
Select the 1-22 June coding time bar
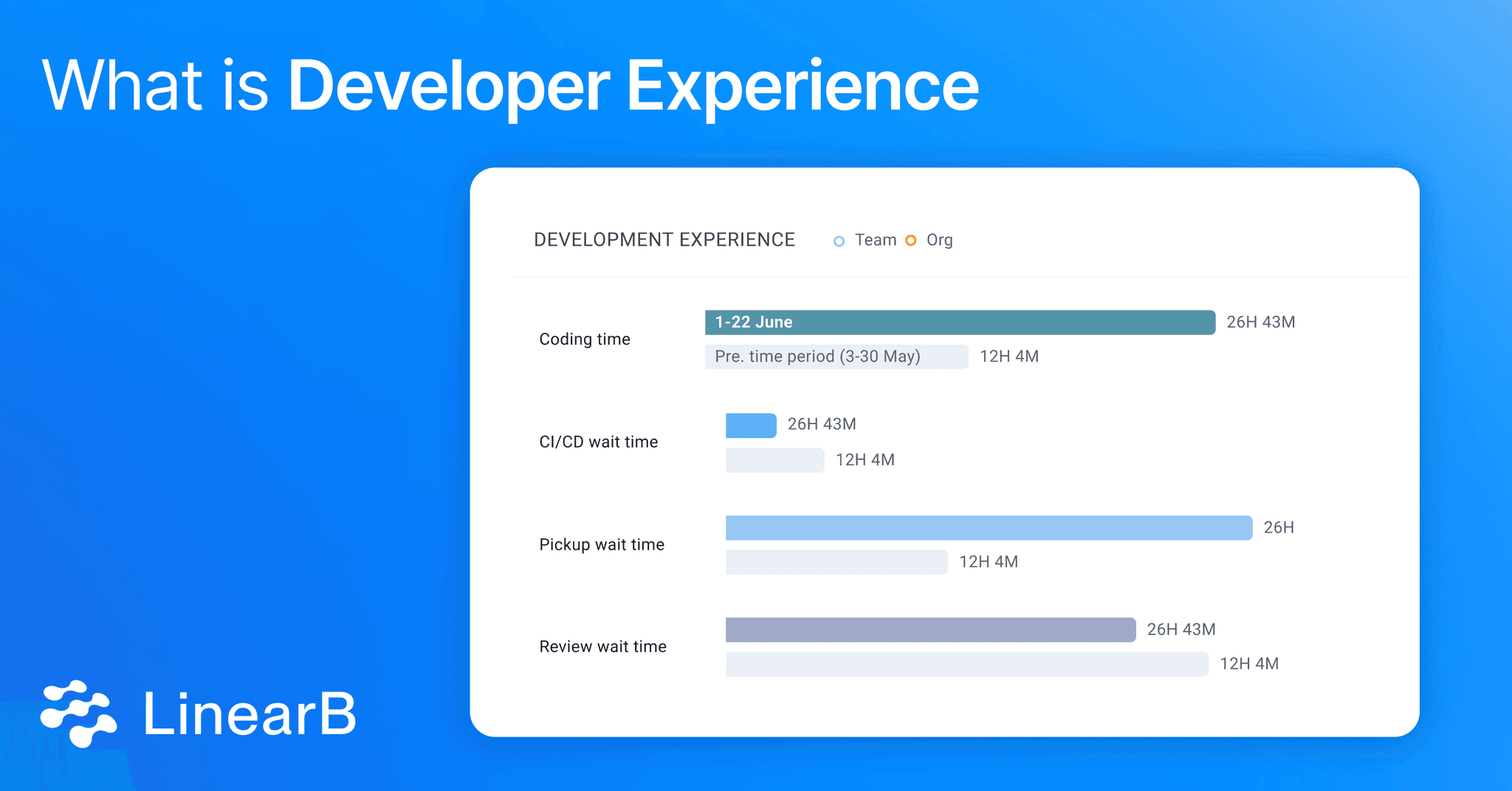pos(960,322)
